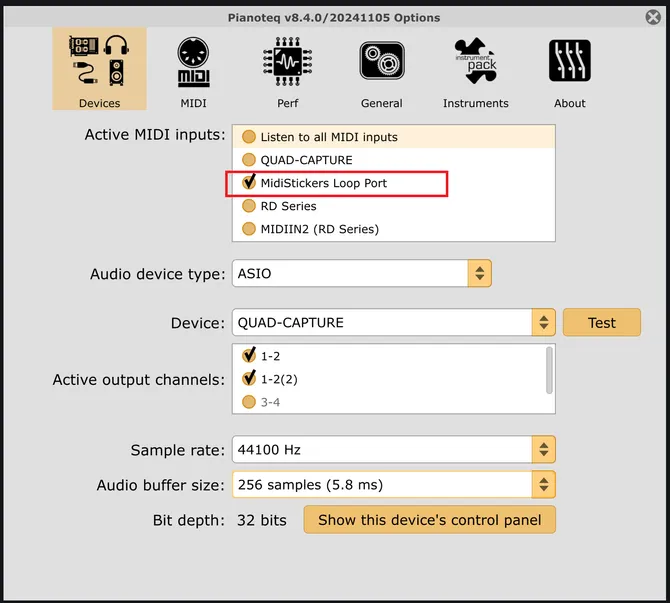The width and height of the screenshot is (670, 603).
Task: Click the 'Audio device type:' label
Action: 157,274
